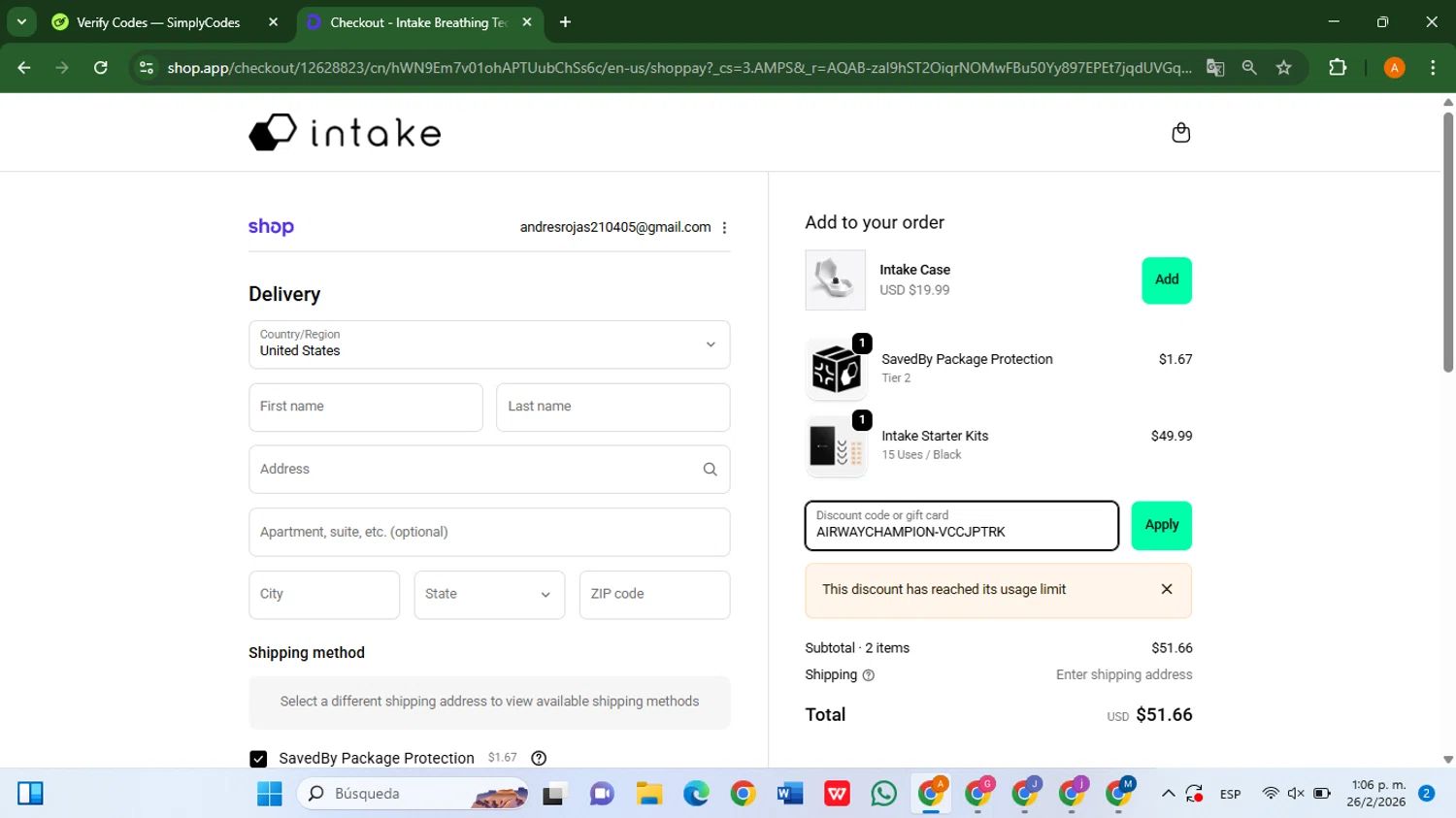Image resolution: width=1456 pixels, height=818 pixels.
Task: Click the intake logo
Action: (345, 133)
